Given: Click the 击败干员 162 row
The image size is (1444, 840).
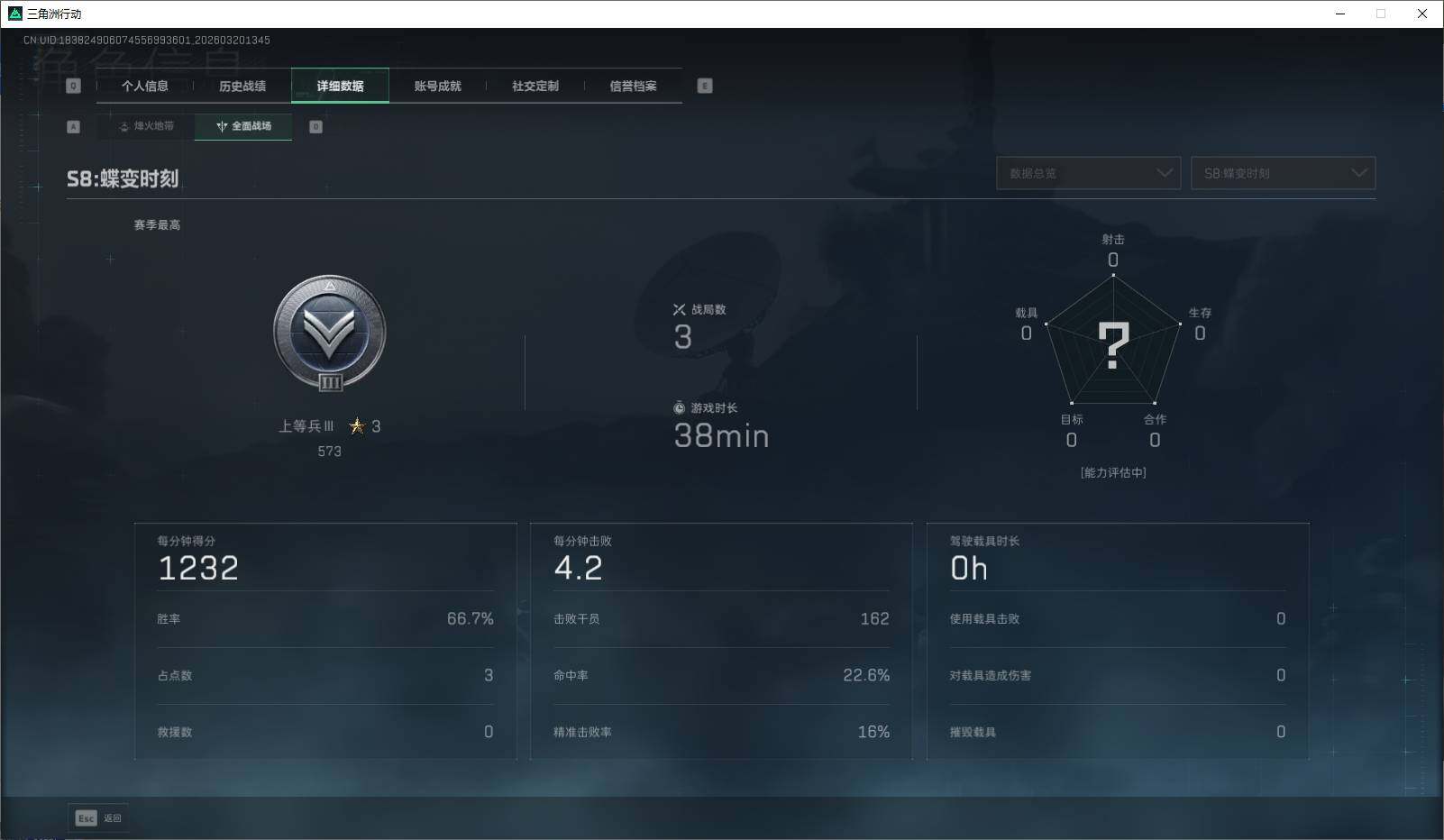Looking at the screenshot, I should click(721, 619).
